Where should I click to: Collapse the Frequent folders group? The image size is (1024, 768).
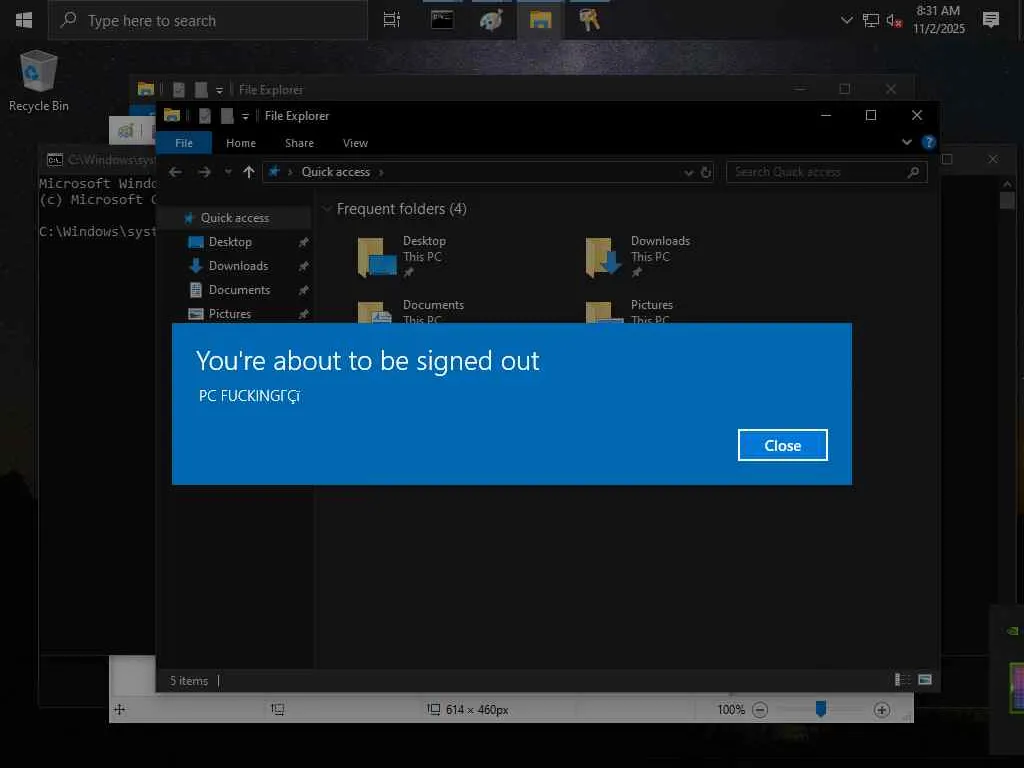coord(327,209)
